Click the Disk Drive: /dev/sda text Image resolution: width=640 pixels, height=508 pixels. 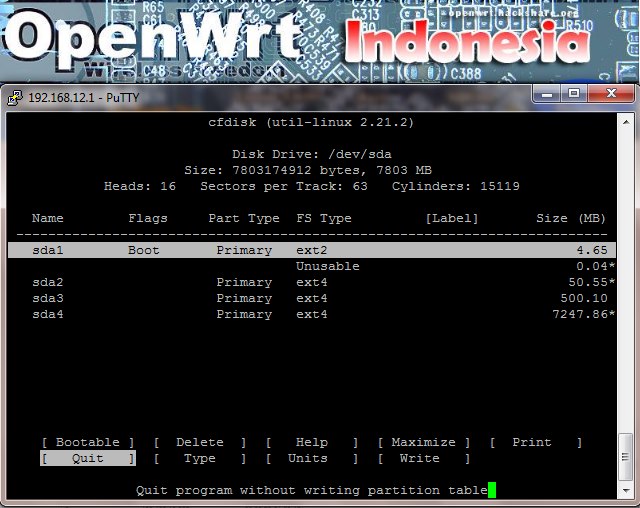(312, 154)
